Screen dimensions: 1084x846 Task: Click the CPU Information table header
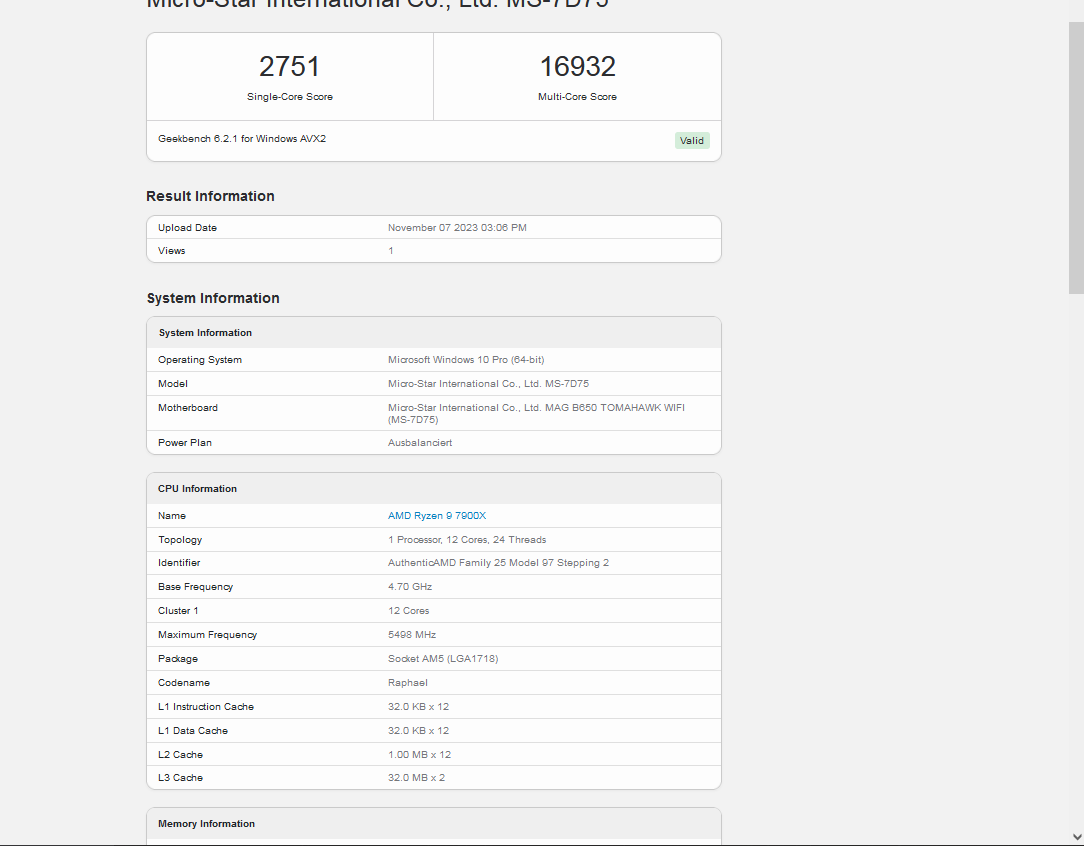[x=433, y=489]
